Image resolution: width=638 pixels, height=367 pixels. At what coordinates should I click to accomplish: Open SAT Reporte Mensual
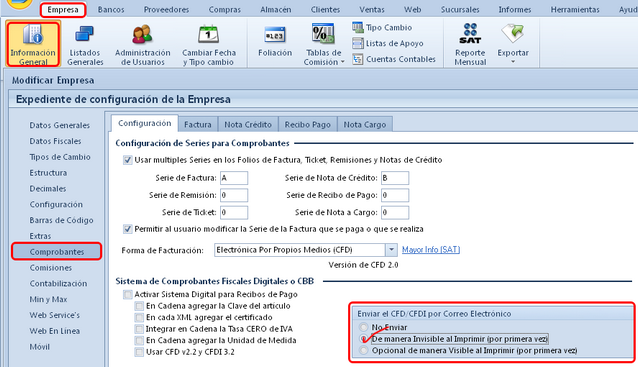470,45
